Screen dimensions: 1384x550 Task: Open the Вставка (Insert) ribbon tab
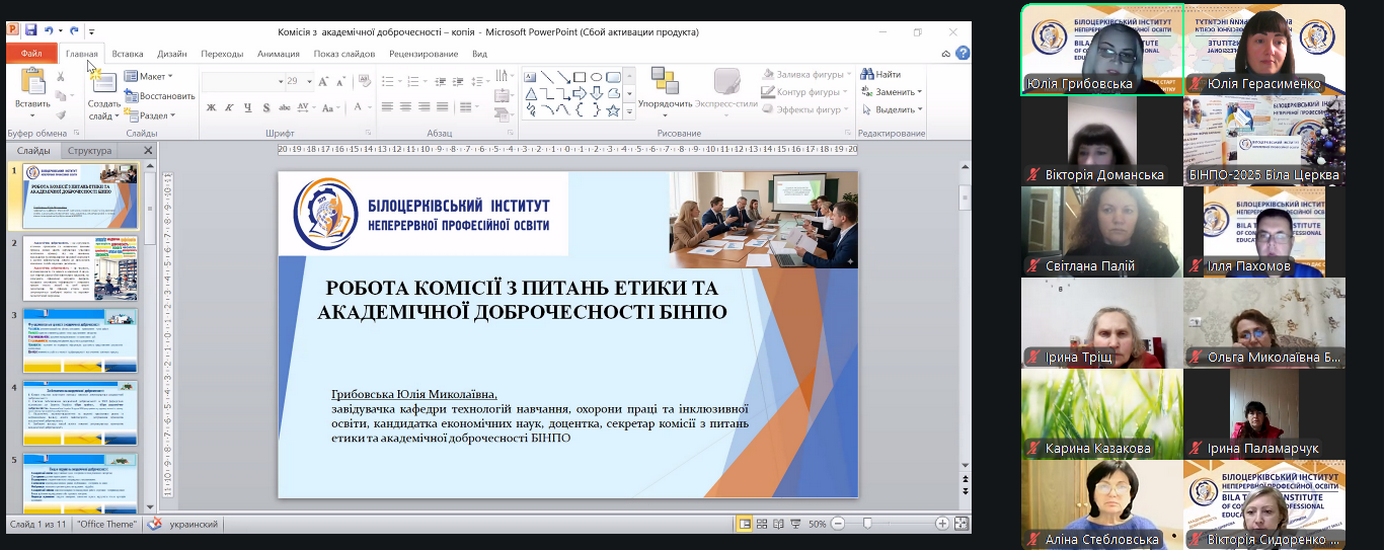point(127,54)
